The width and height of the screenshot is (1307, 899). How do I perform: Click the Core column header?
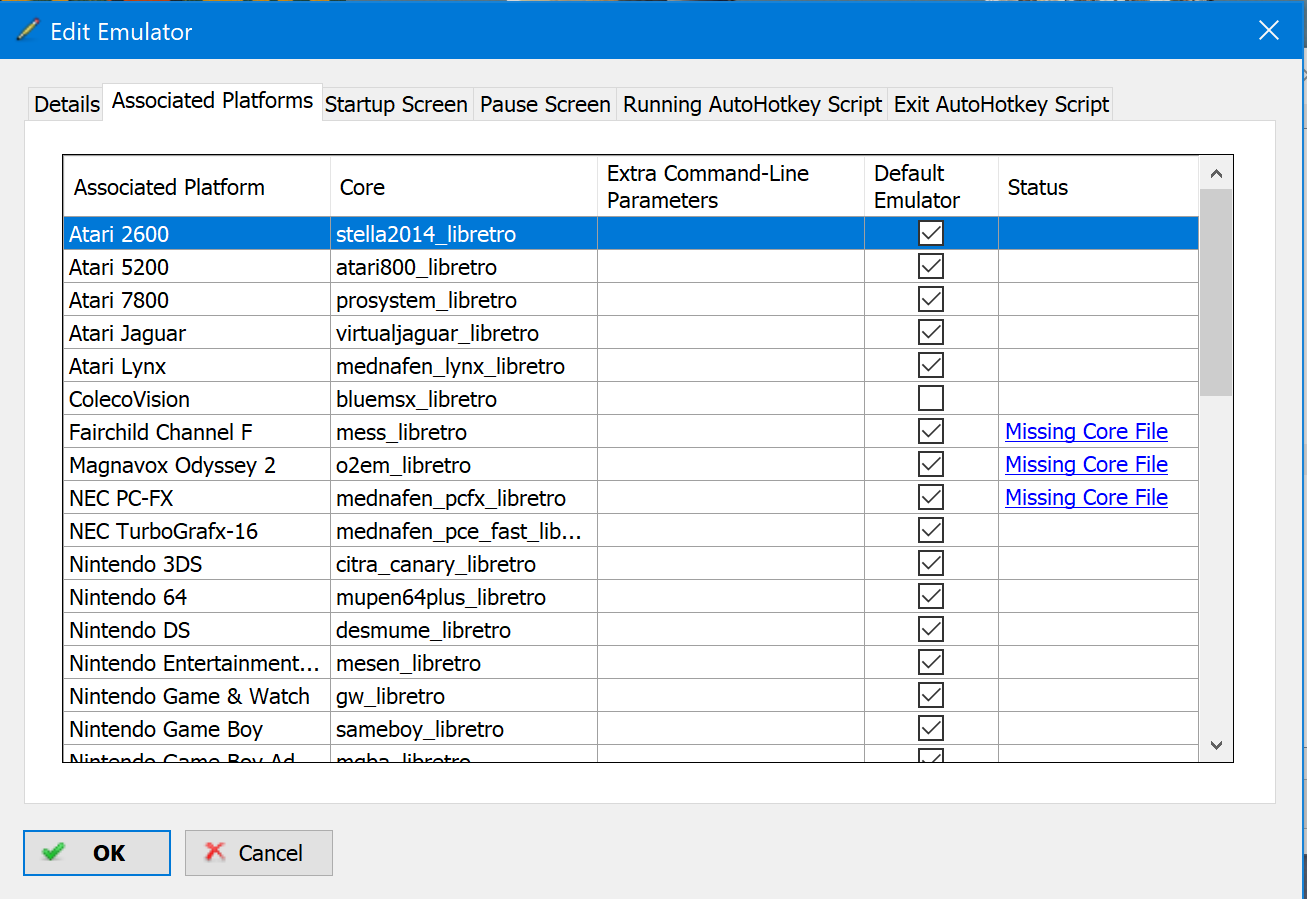[x=464, y=187]
